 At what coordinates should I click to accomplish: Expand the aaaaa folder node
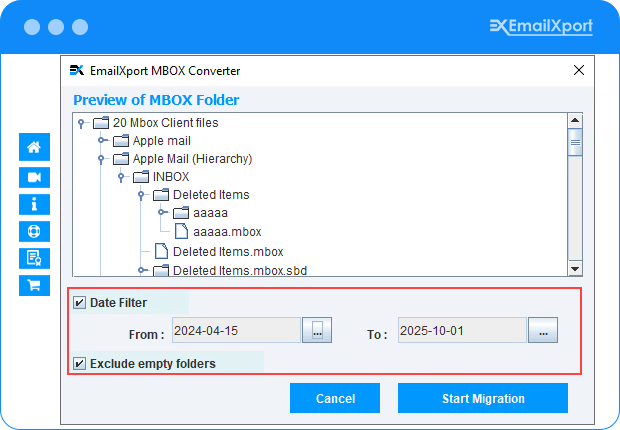161,213
